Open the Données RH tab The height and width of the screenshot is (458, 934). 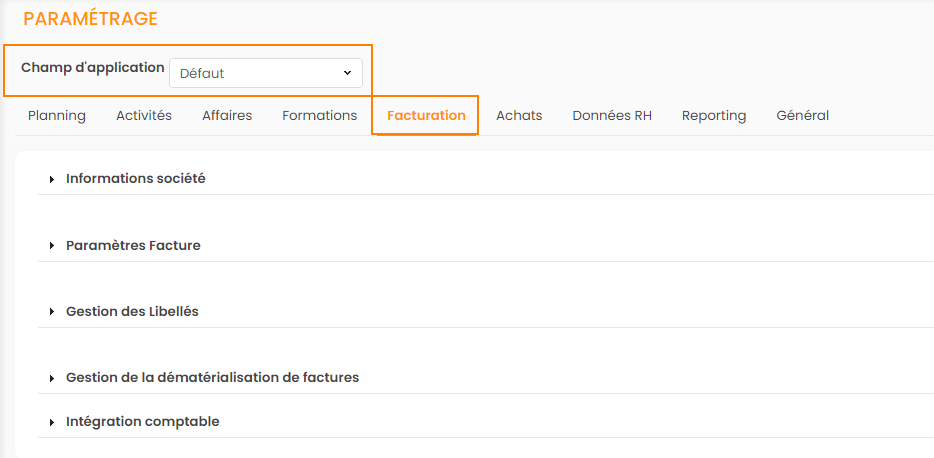(612, 115)
